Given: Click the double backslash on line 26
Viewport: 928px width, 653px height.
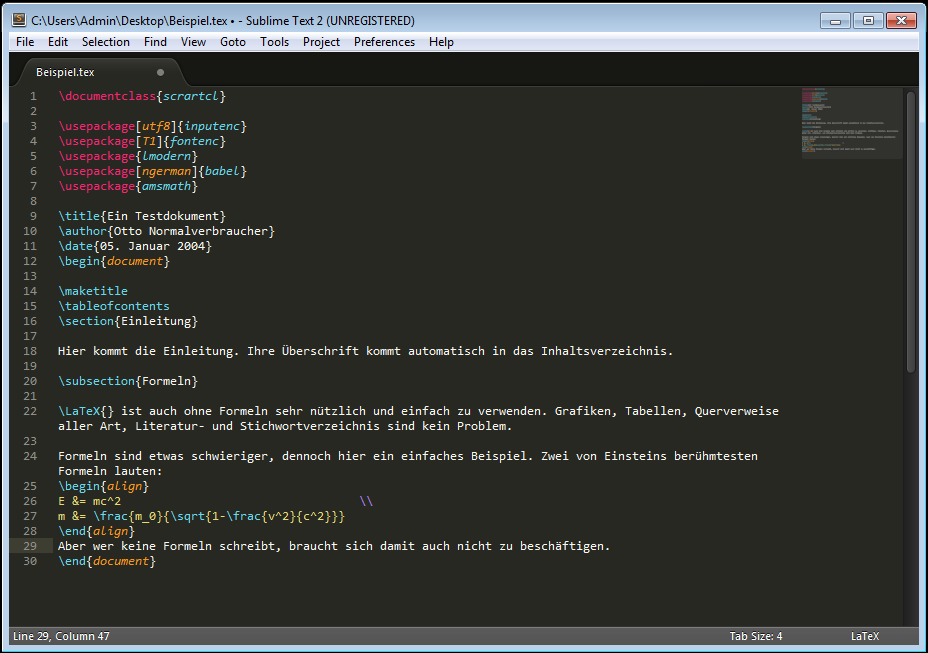Looking at the screenshot, I should tap(366, 501).
